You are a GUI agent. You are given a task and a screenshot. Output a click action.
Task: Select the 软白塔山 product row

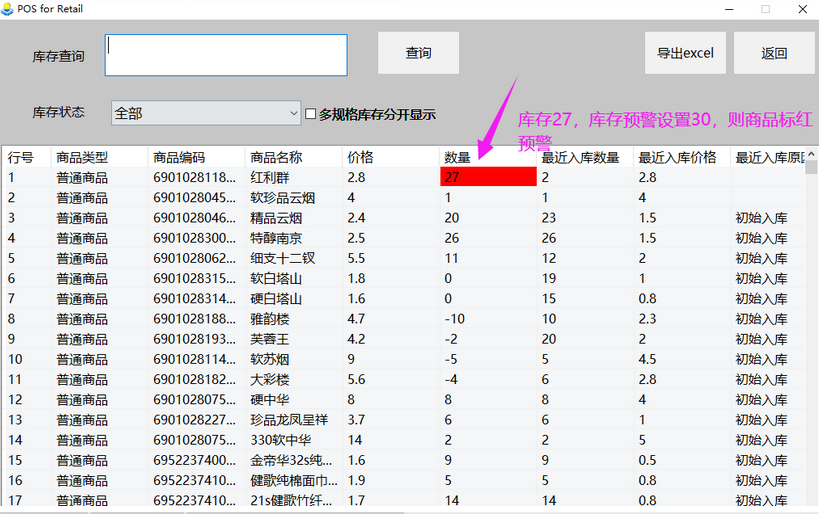pyautogui.click(x=403, y=278)
